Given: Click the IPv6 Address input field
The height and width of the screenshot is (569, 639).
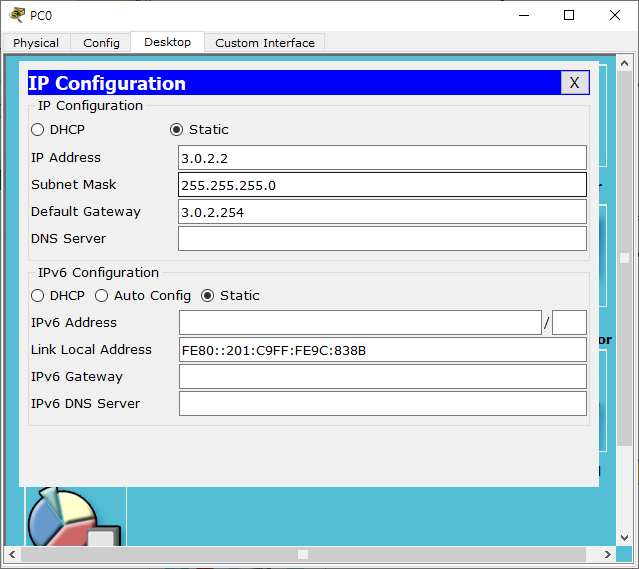Looking at the screenshot, I should (x=360, y=322).
